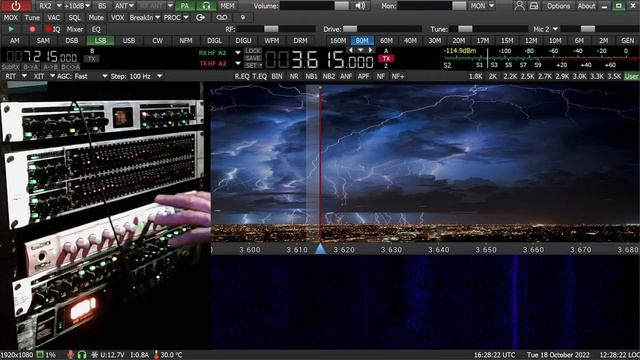640x360 pixels.
Task: Select the USB mode
Action: (129, 40)
